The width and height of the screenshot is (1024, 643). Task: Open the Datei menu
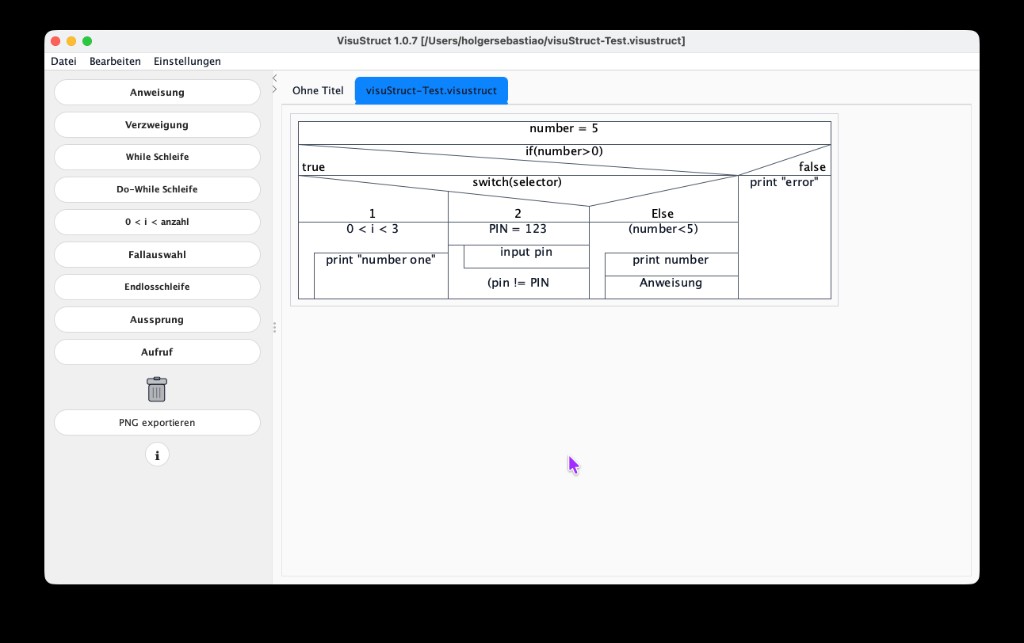pyautogui.click(x=64, y=61)
